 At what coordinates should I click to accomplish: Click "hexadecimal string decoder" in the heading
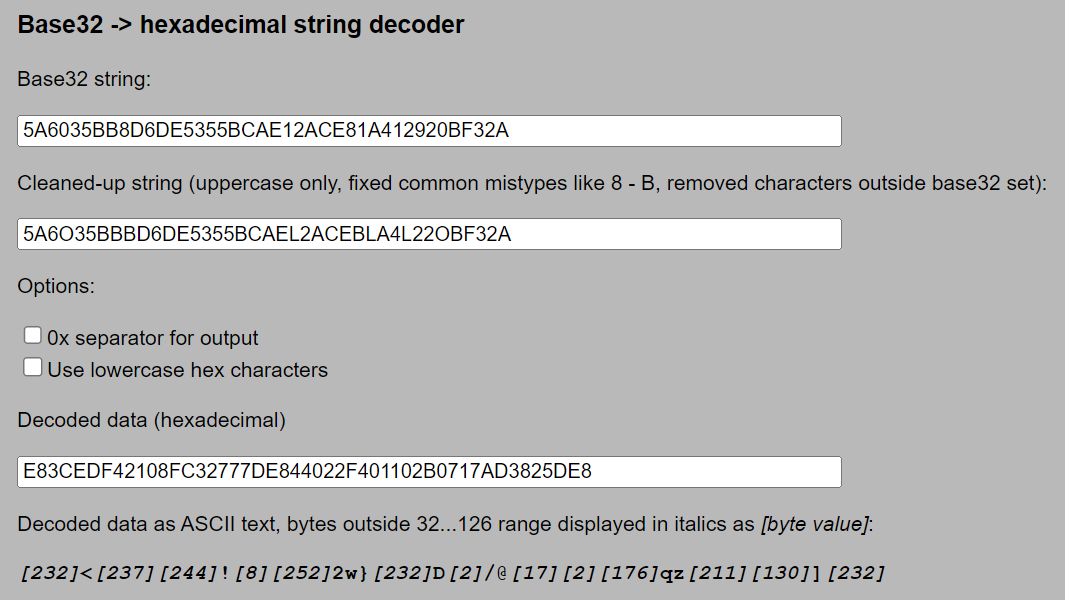[x=302, y=25]
